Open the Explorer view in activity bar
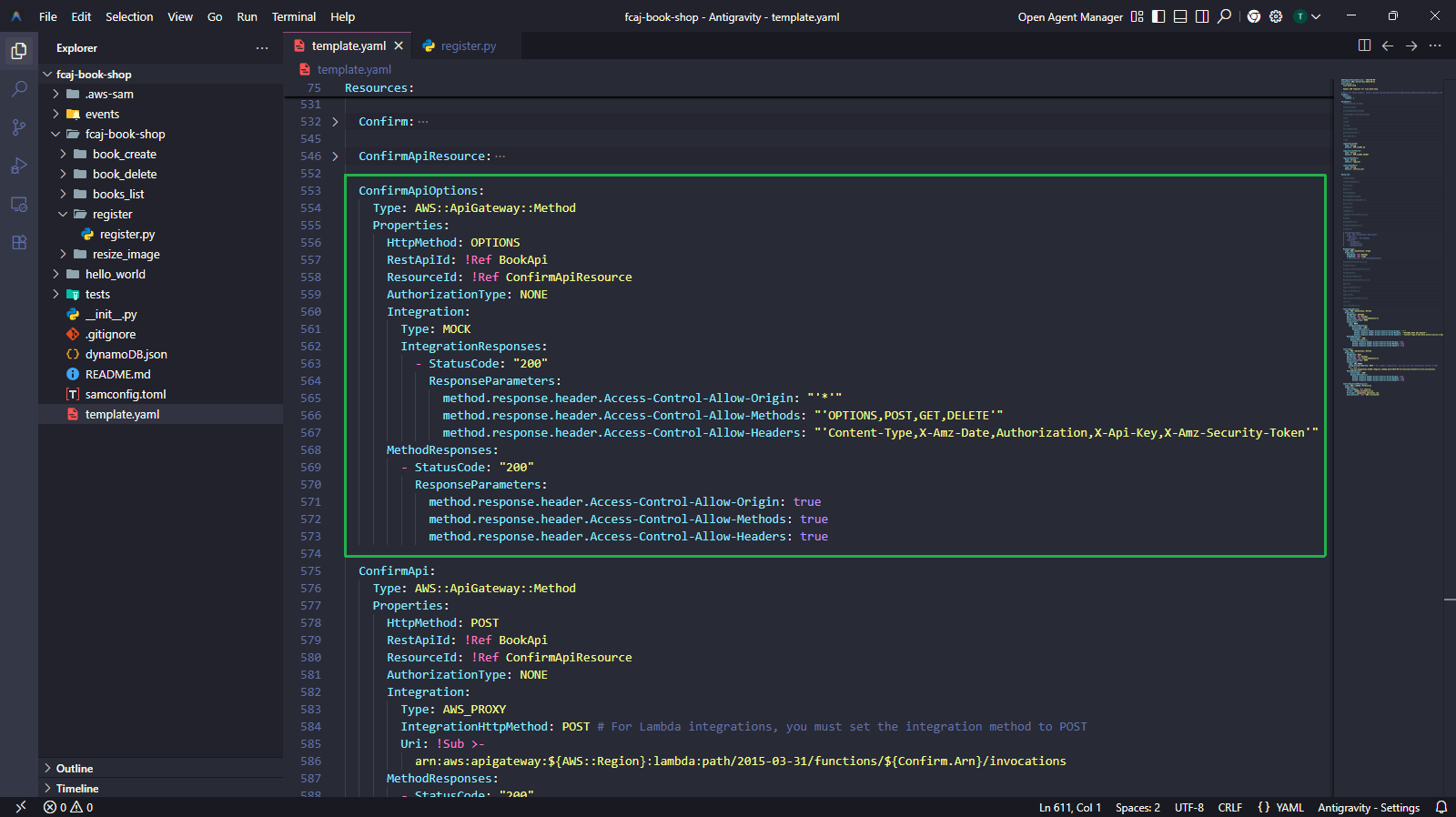The height and width of the screenshot is (817, 1456). pyautogui.click(x=19, y=51)
